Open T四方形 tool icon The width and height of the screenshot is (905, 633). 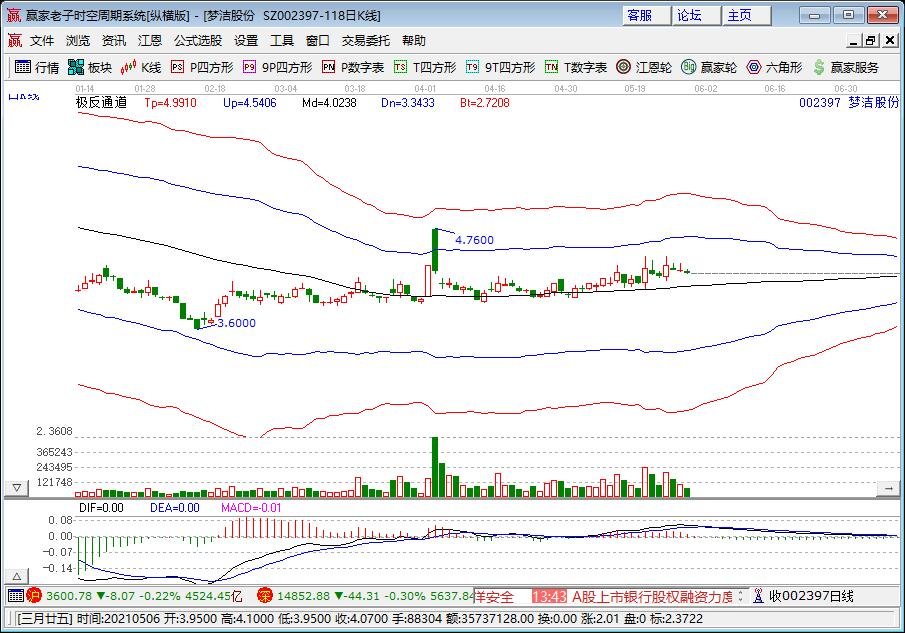[x=400, y=68]
